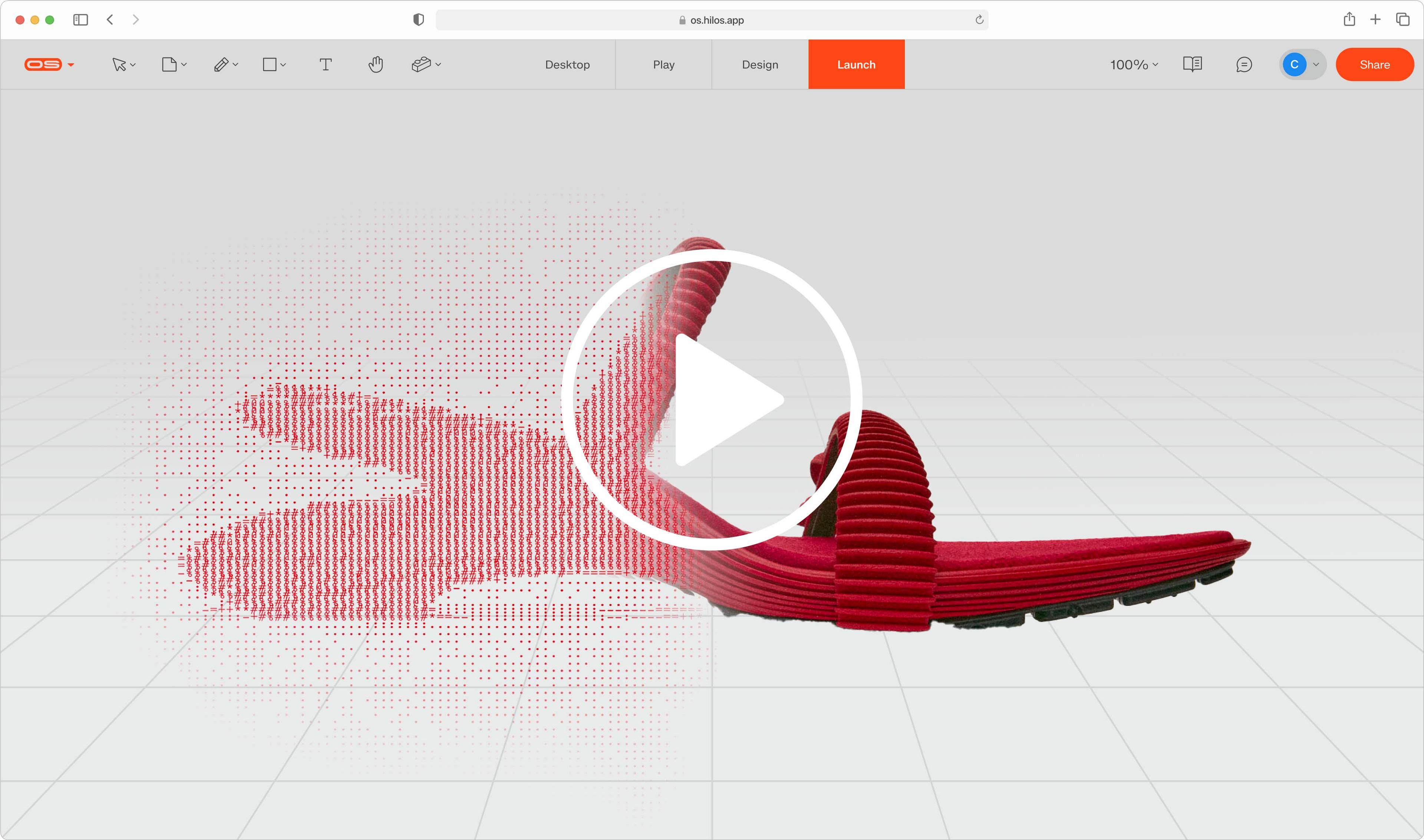1424x840 pixels.
Task: Play the sandal video
Action: click(x=711, y=400)
